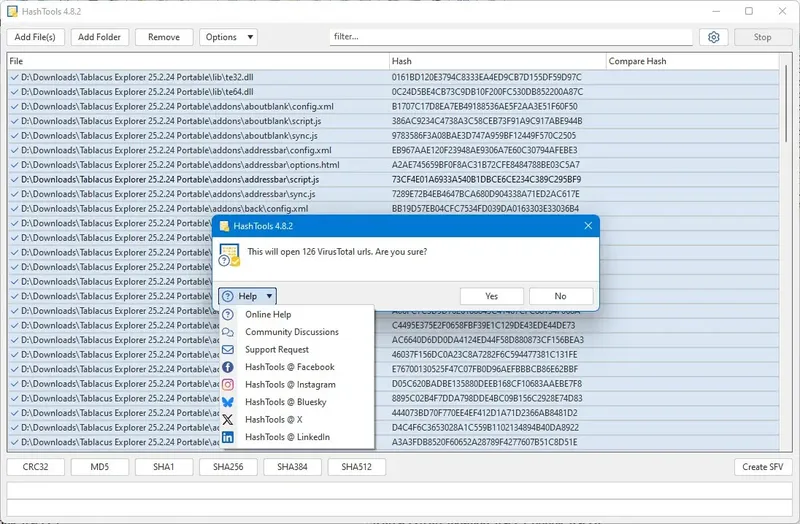The image size is (800, 524).
Task: Click the HashTools app icon in main title bar
Action: point(12,11)
